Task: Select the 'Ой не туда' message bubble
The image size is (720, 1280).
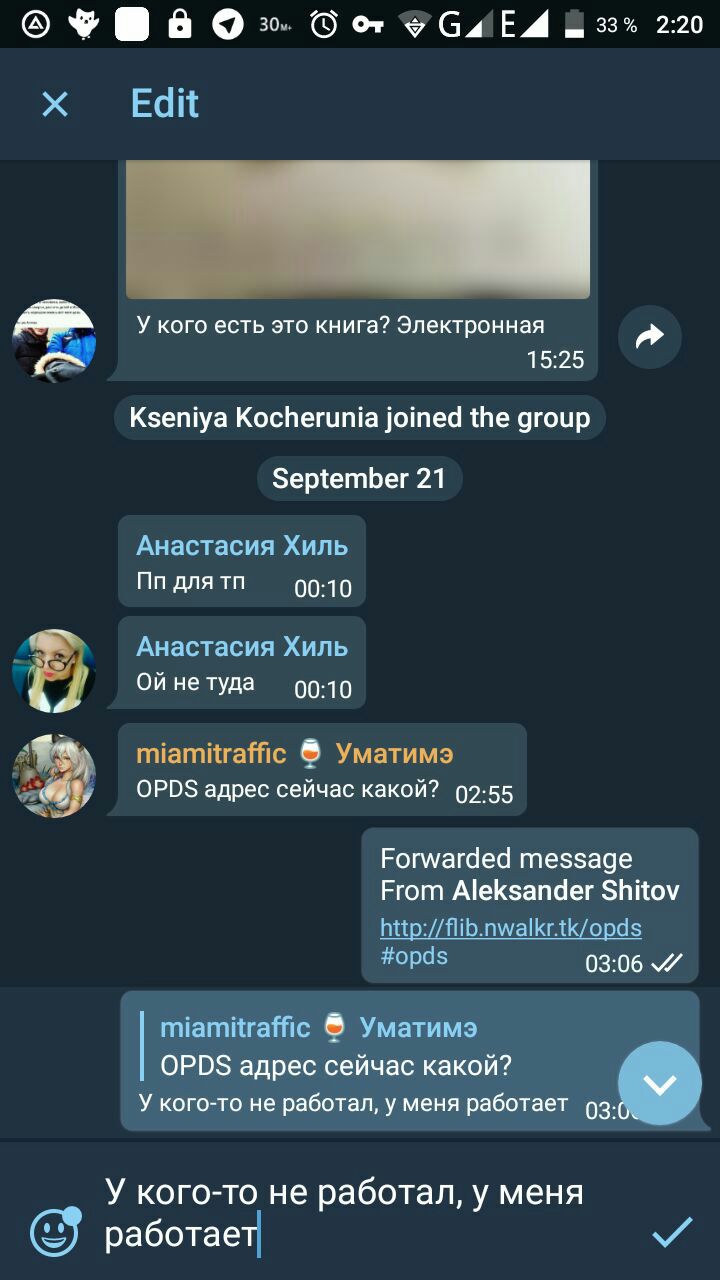Action: tap(242, 663)
